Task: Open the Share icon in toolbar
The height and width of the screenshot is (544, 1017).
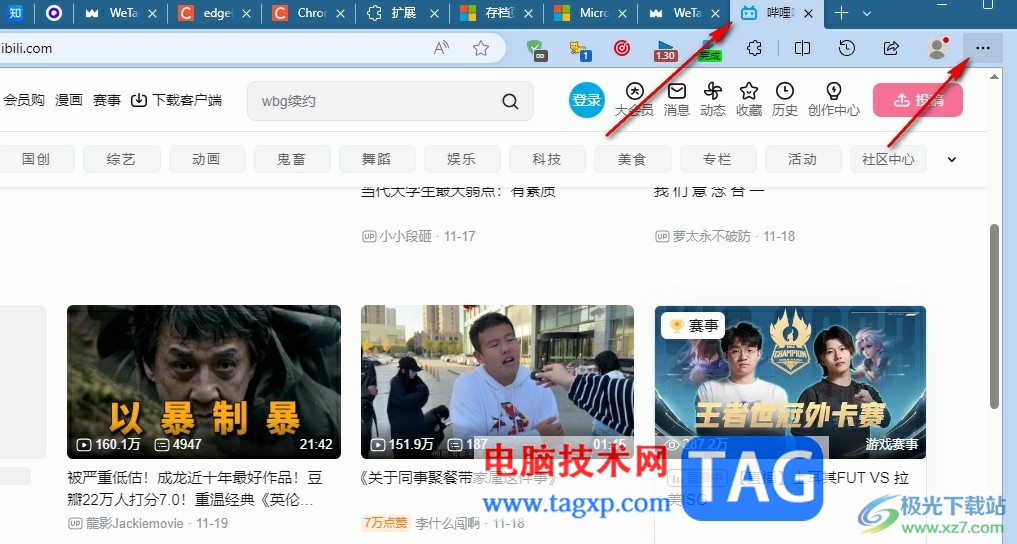Action: point(891,48)
